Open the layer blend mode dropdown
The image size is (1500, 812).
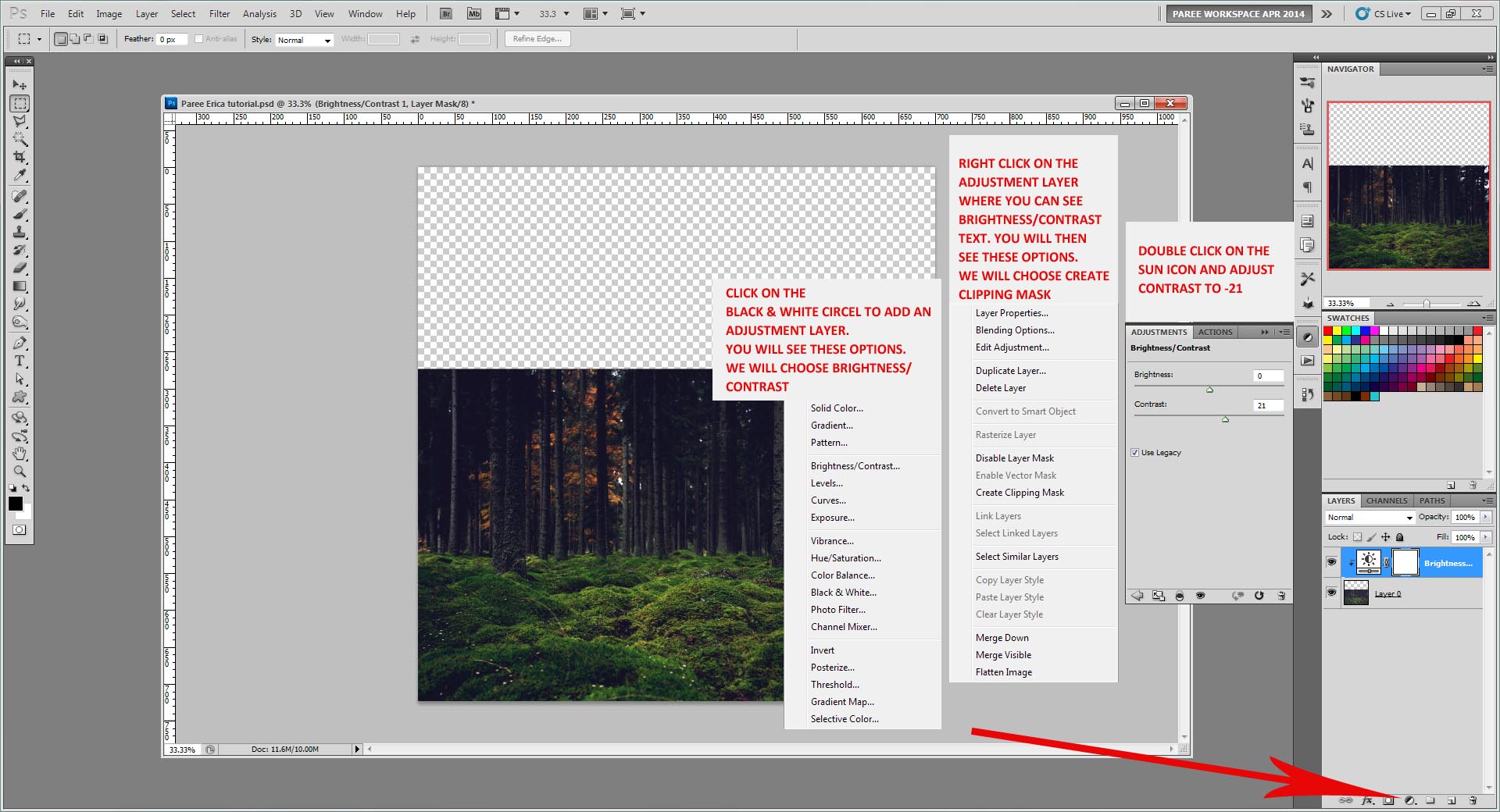[x=1370, y=518]
